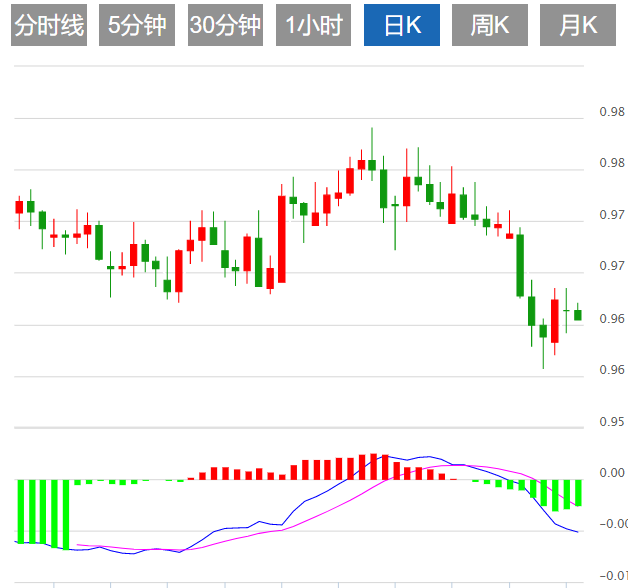Click the tallest red MACD histogram bar
628x588 pixels.
[374, 467]
